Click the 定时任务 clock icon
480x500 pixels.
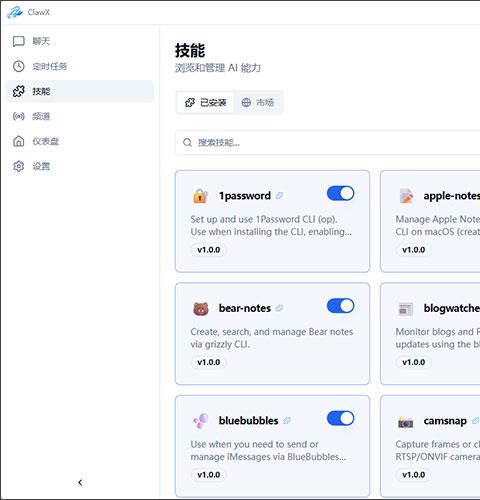(19, 66)
